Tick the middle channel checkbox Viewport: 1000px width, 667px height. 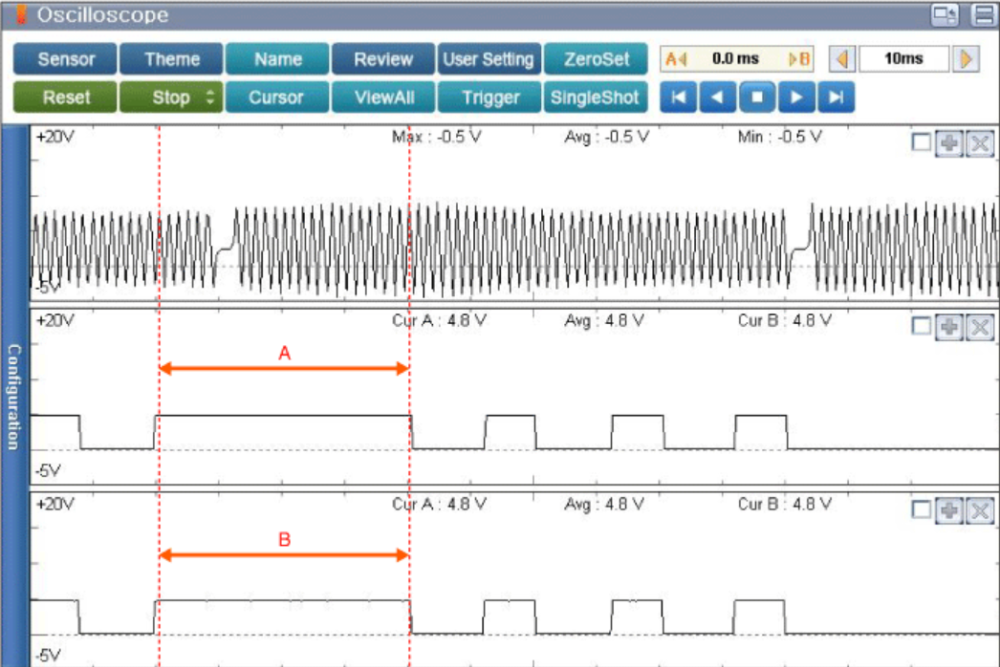(x=921, y=327)
